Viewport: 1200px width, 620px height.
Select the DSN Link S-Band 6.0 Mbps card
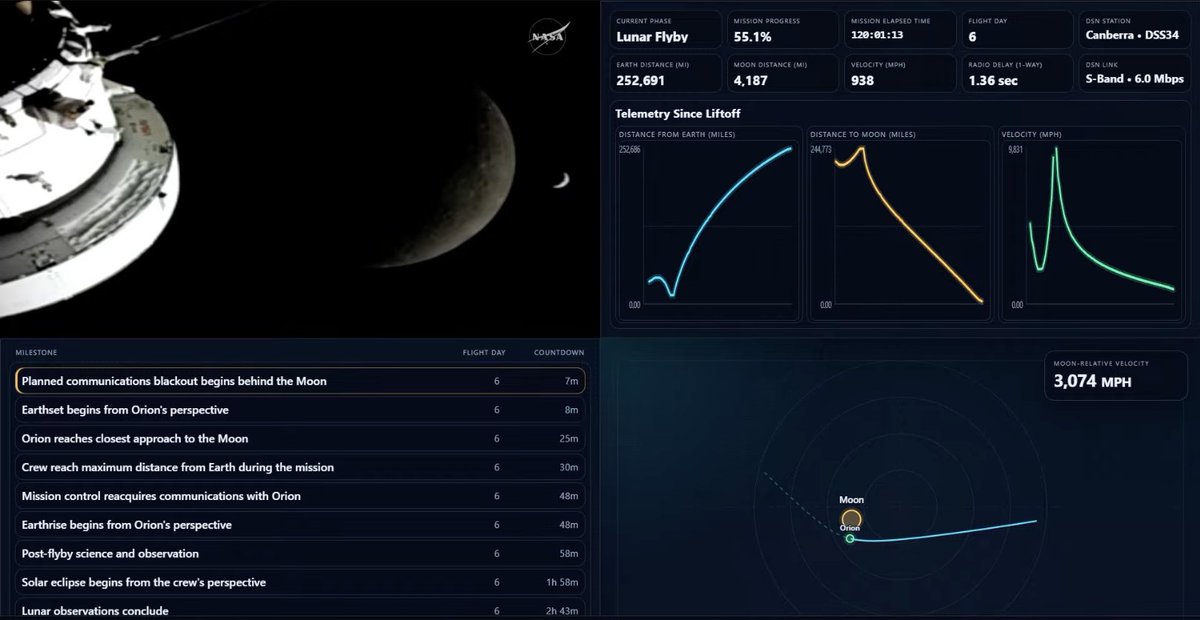click(x=1134, y=74)
